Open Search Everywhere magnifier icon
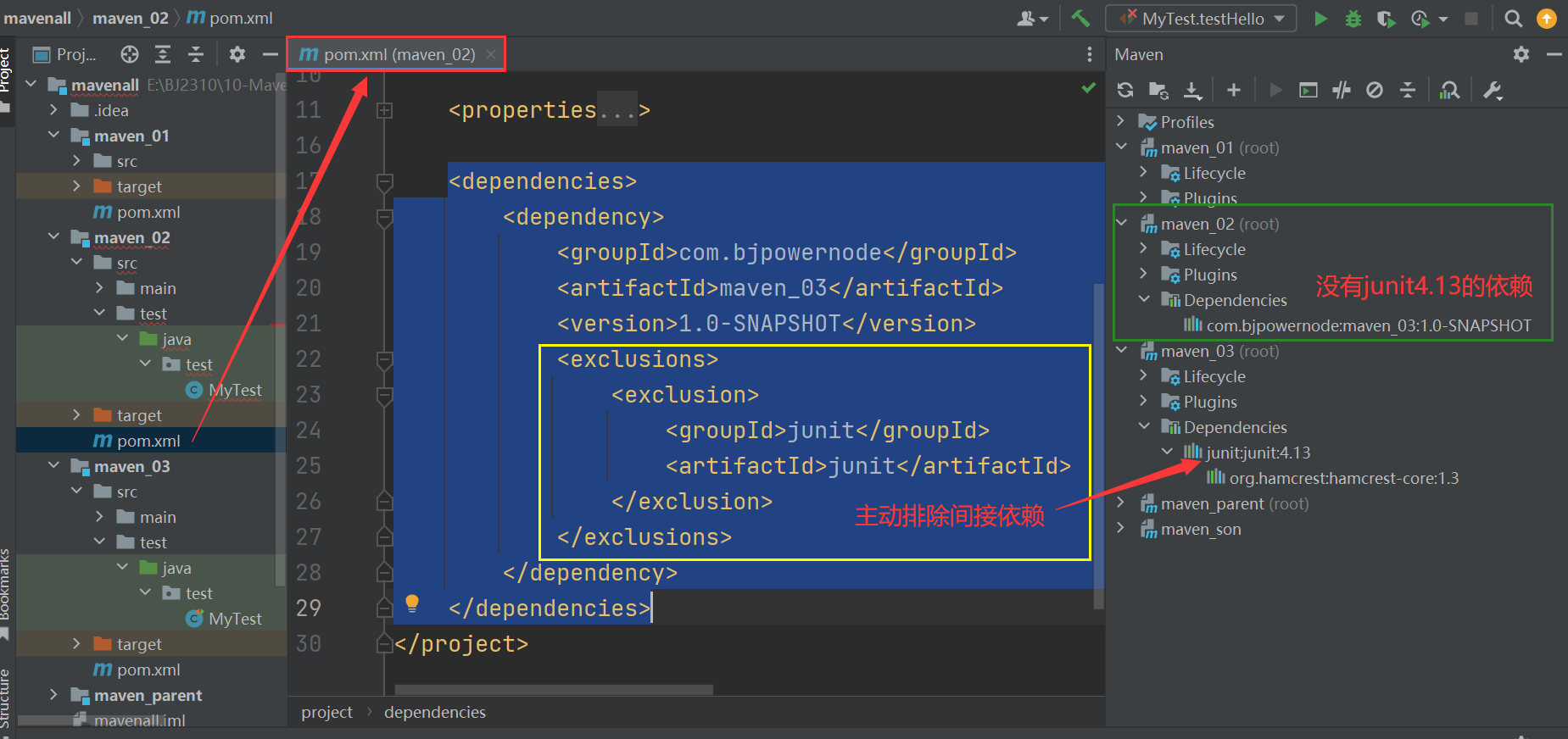 1513,18
